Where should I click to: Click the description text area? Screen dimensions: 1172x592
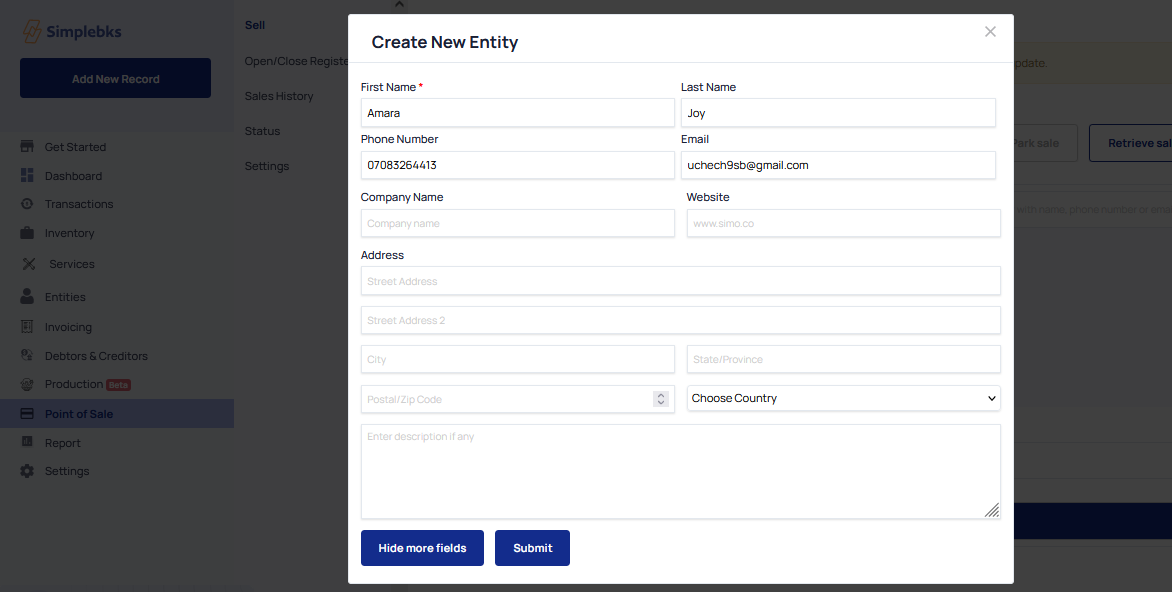[680, 471]
